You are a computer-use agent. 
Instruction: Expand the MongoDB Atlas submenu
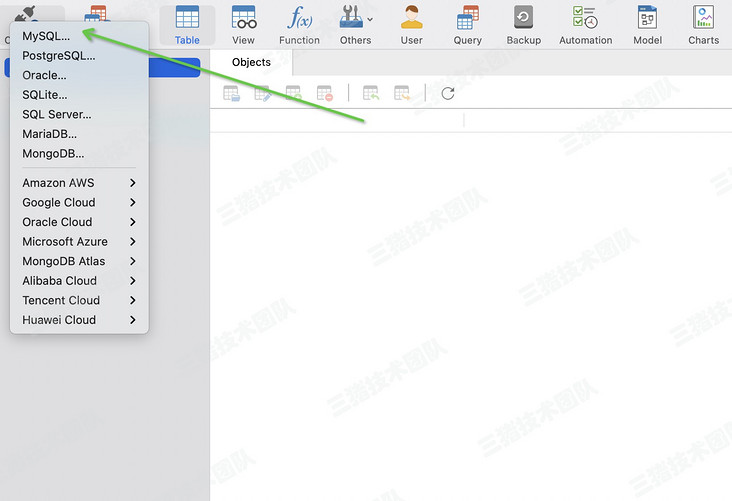[x=79, y=261]
